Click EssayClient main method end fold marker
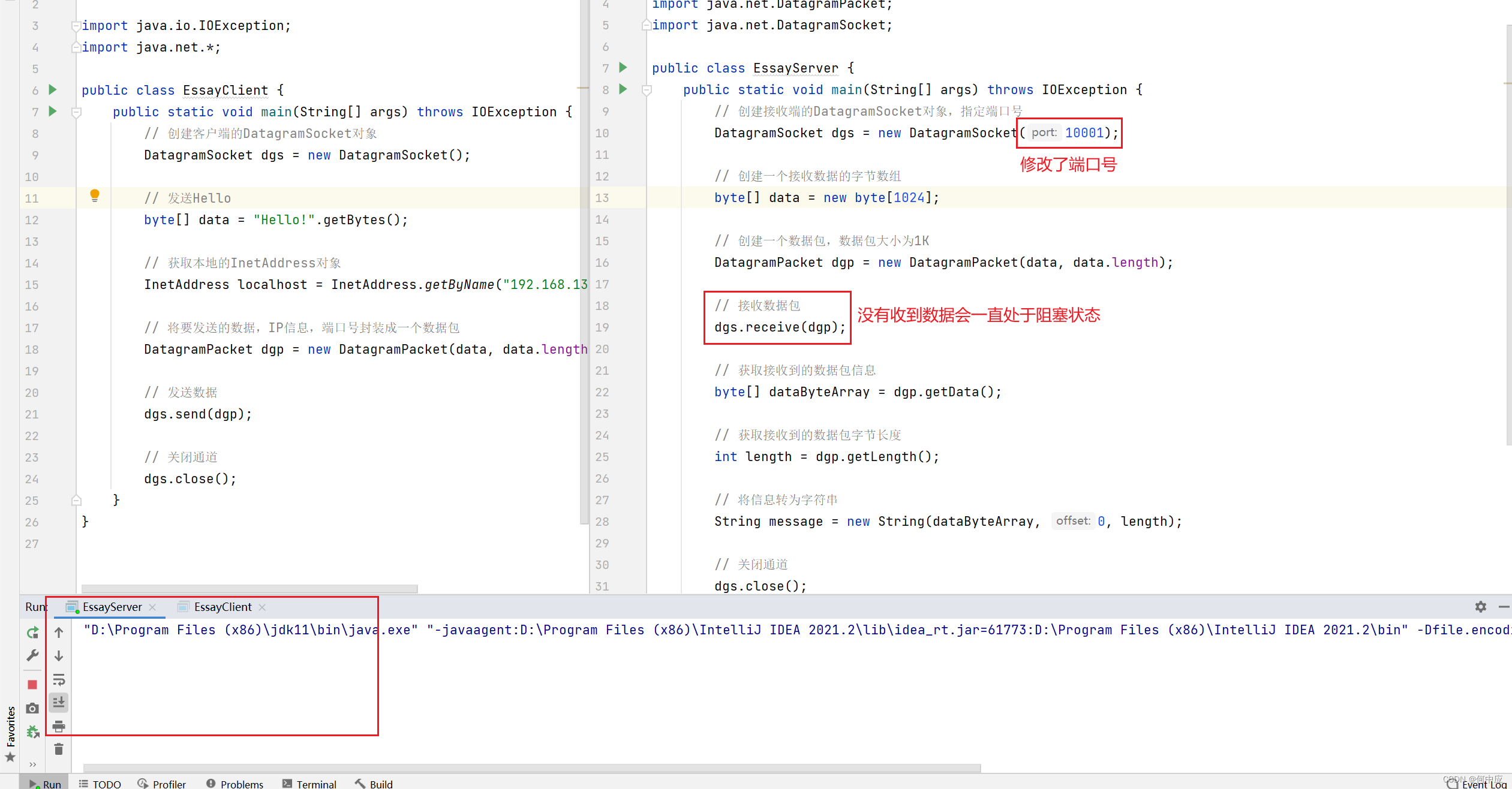Image resolution: width=1512 pixels, height=789 pixels. [76, 500]
